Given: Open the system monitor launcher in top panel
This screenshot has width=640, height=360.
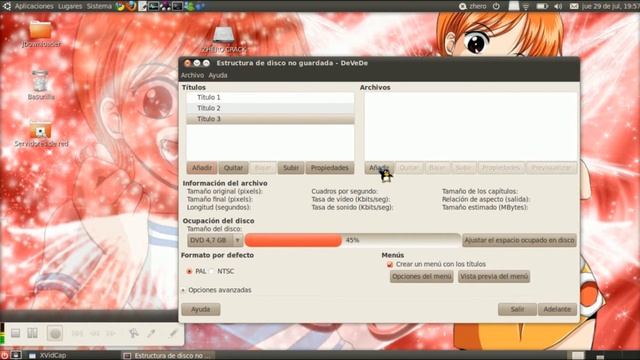Looking at the screenshot, I should pos(153,6).
